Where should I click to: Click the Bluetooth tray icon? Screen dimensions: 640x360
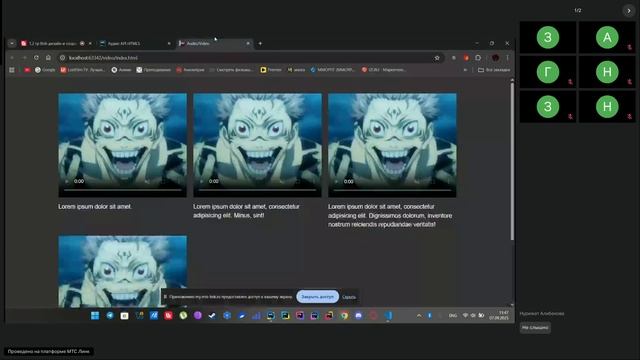429,316
